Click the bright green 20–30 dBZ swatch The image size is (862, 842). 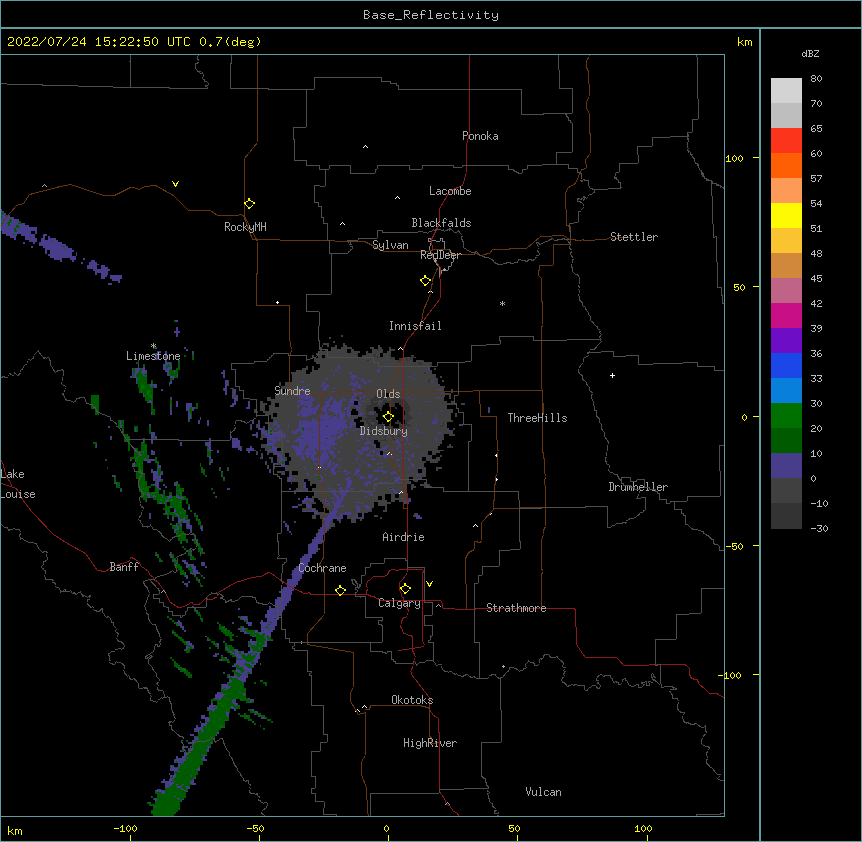tap(786, 416)
